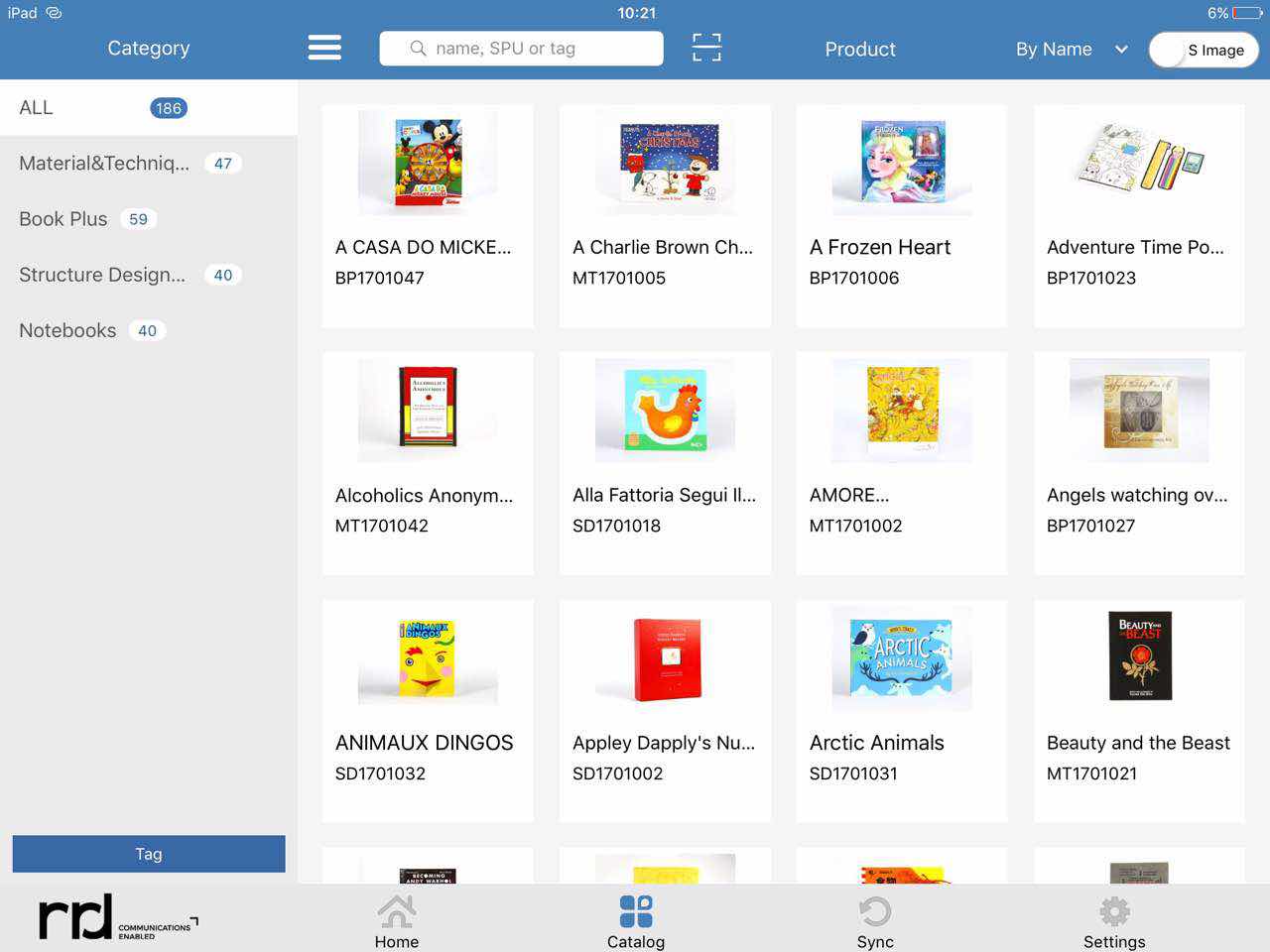1270x952 pixels.
Task: Select the Structure Design... category
Action: coord(149,275)
